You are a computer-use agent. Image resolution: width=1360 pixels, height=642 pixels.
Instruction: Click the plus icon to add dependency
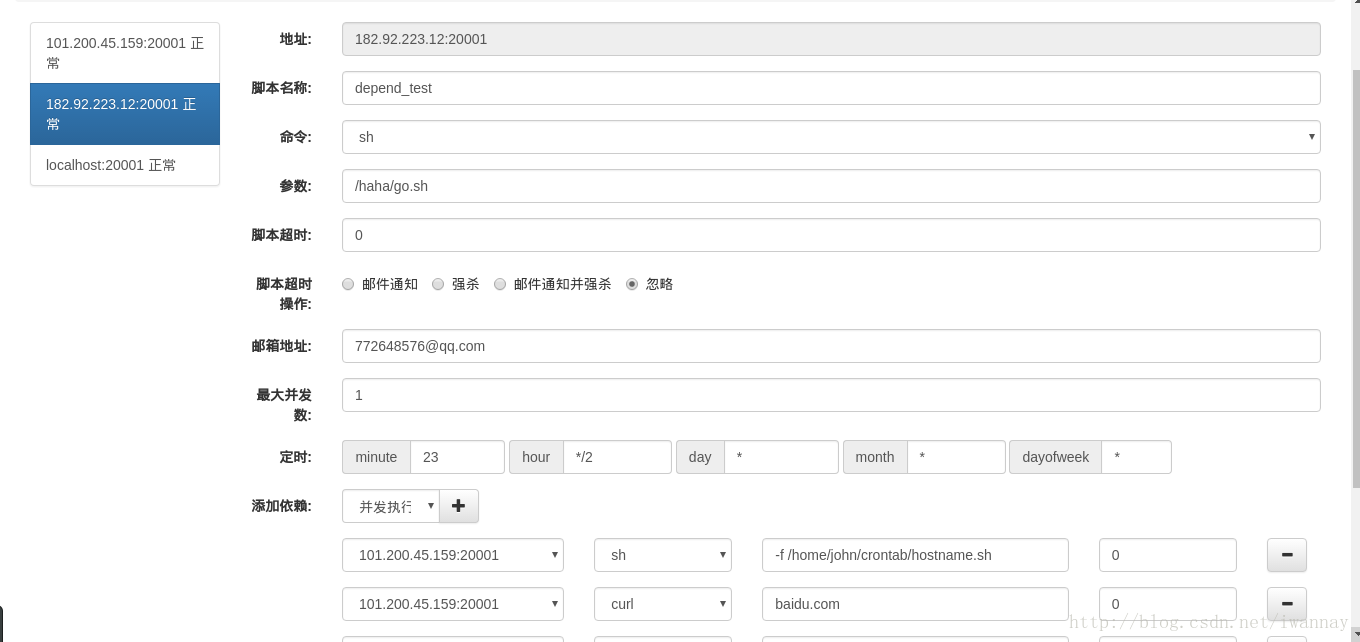point(458,506)
